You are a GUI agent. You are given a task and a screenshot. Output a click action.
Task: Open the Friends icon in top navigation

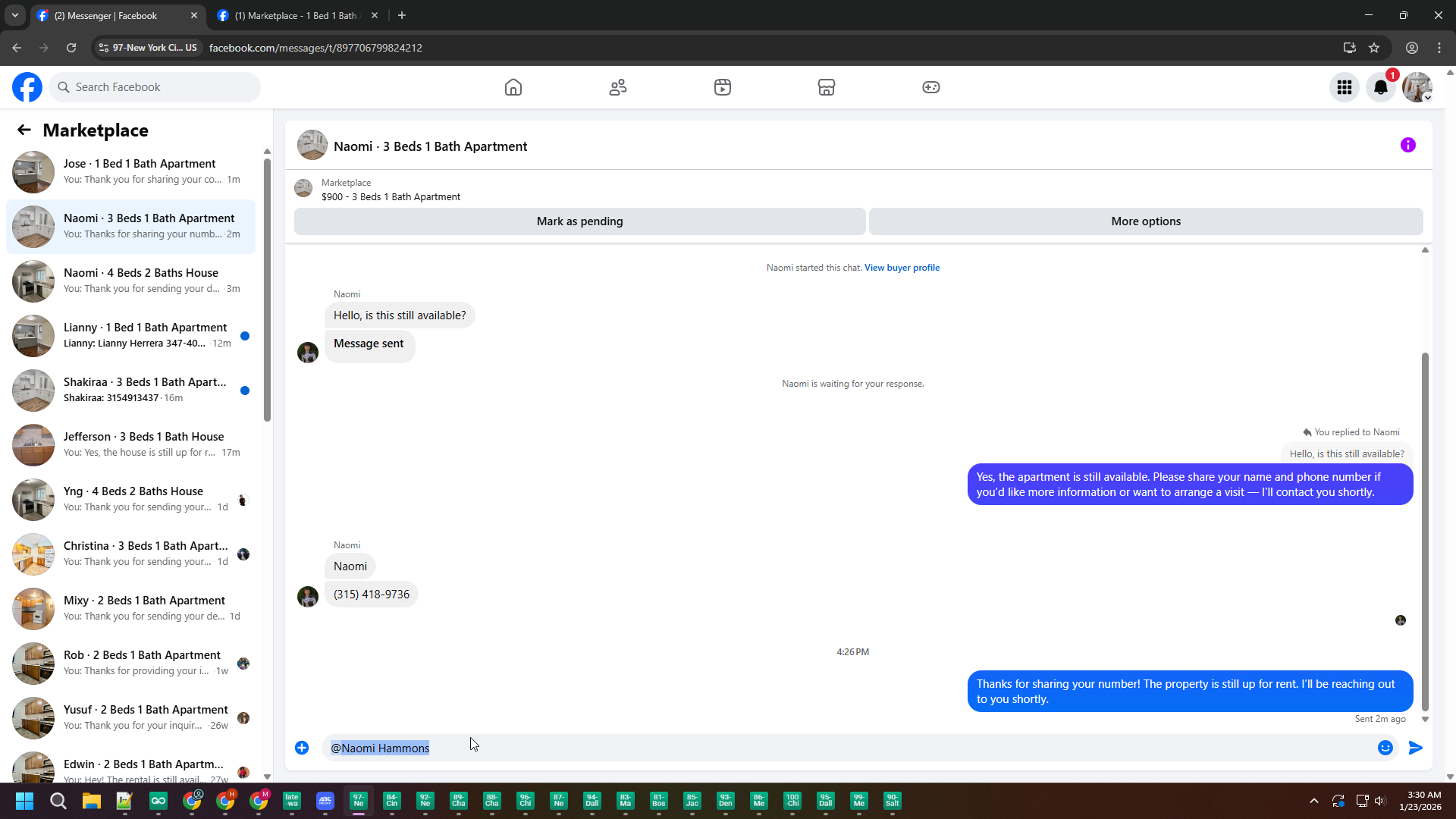(x=618, y=87)
